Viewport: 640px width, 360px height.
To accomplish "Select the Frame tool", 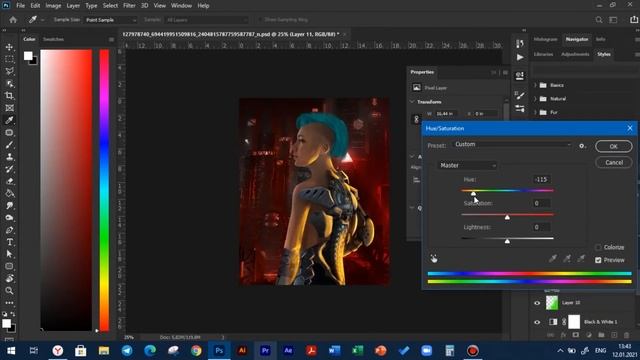I will pyautogui.click(x=9, y=108).
